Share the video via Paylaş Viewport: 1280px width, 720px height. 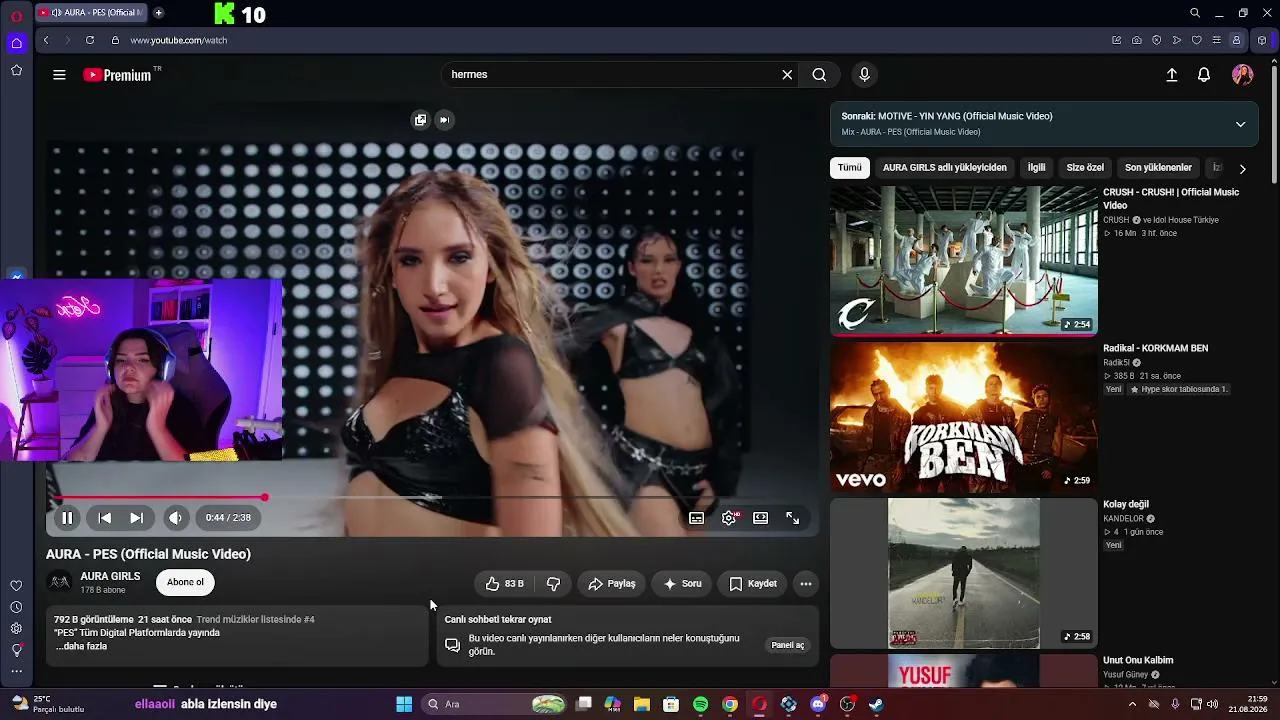click(612, 584)
